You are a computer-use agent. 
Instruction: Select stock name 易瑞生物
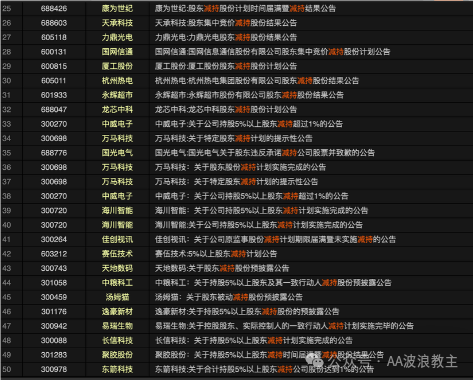pyautogui.click(x=117, y=326)
